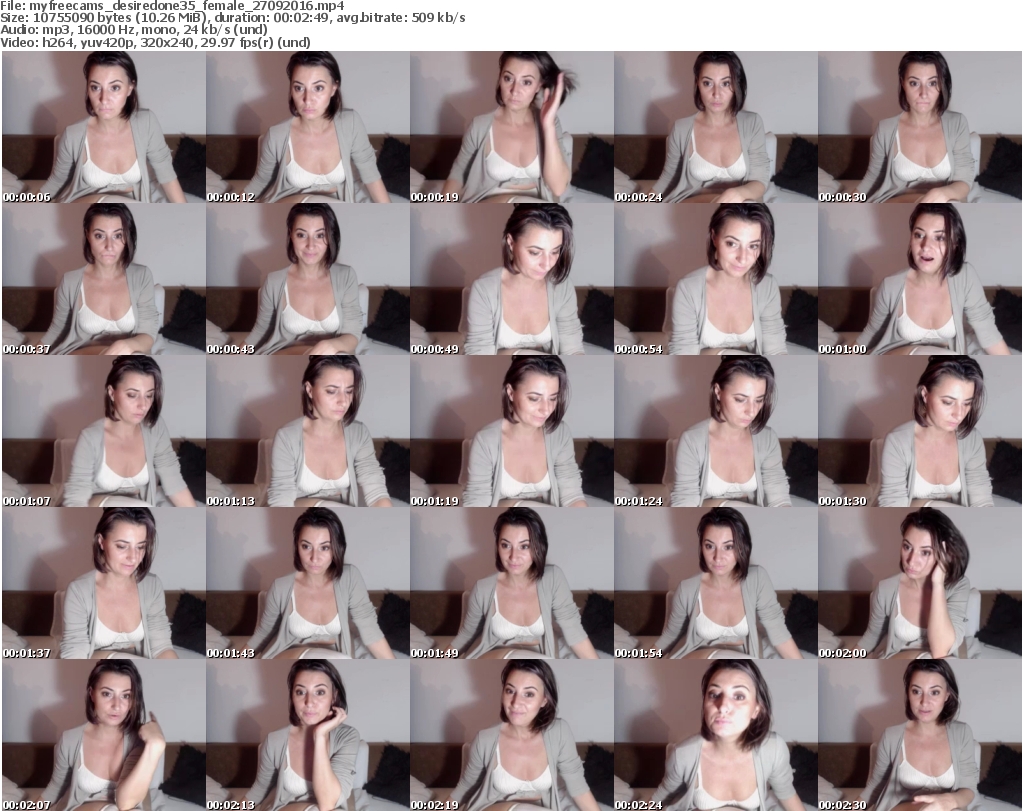
Task: Select the 00:01:30 thumbnail
Action: click(919, 431)
